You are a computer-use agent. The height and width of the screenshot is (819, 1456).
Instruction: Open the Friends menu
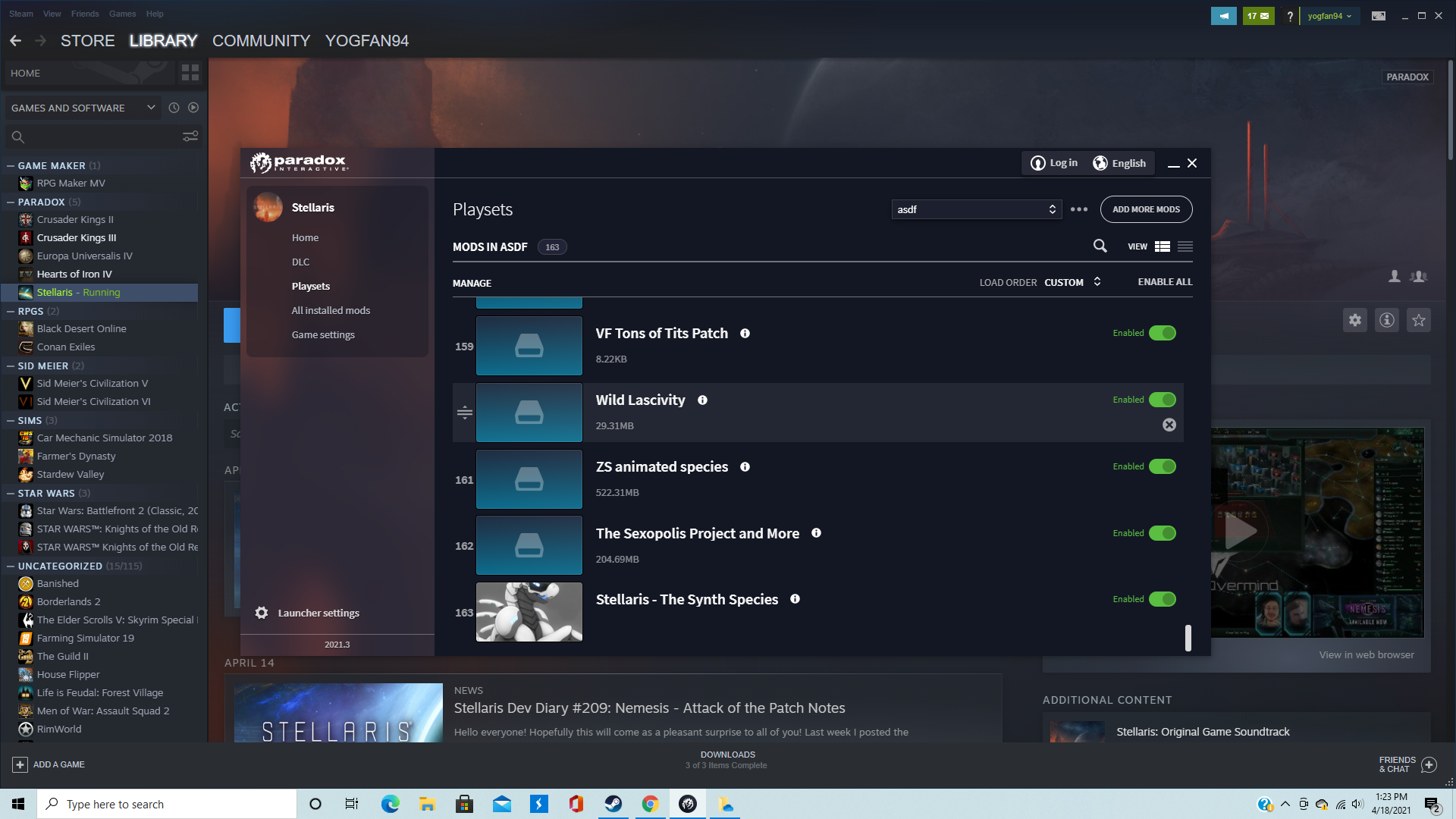85,14
